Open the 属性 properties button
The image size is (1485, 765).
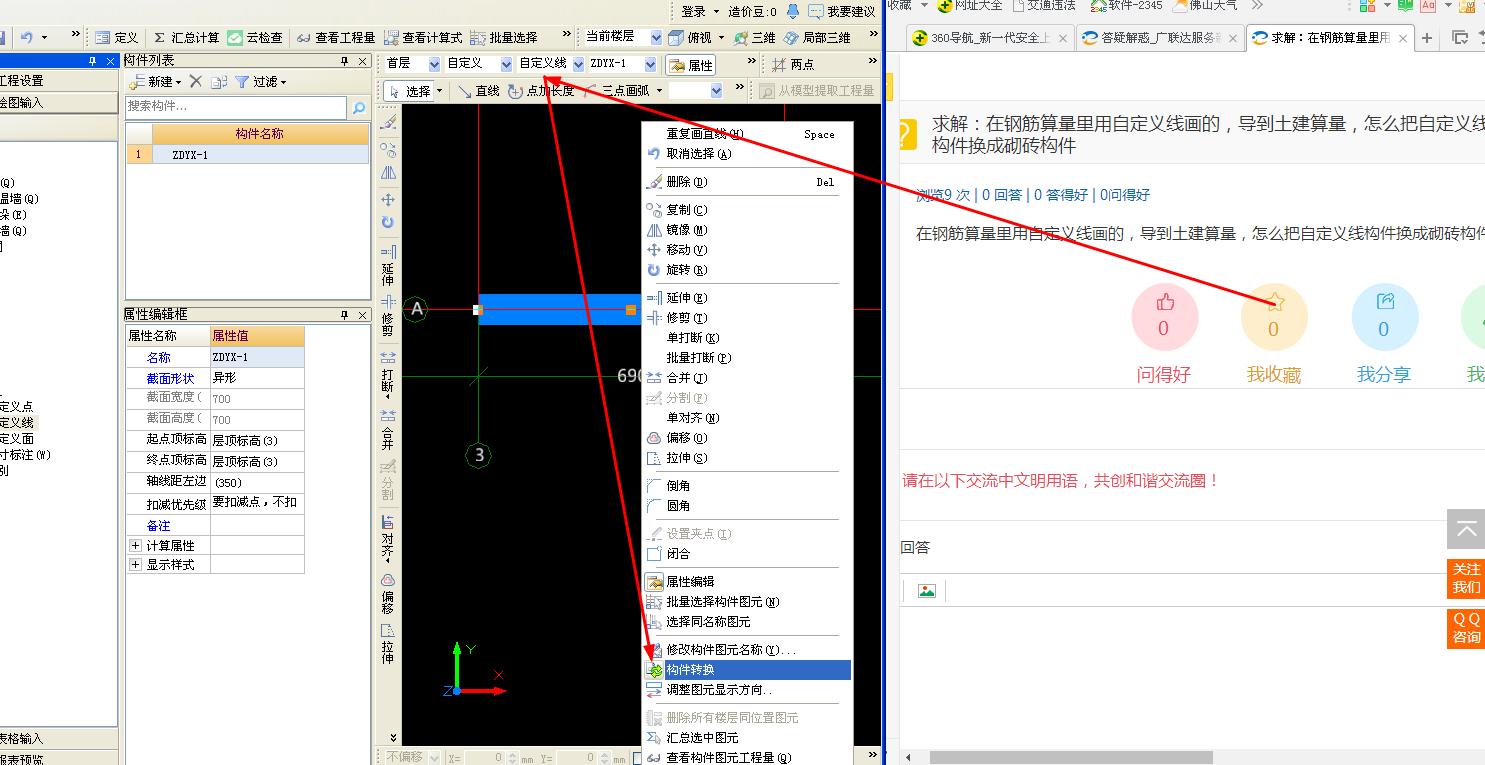(x=691, y=65)
